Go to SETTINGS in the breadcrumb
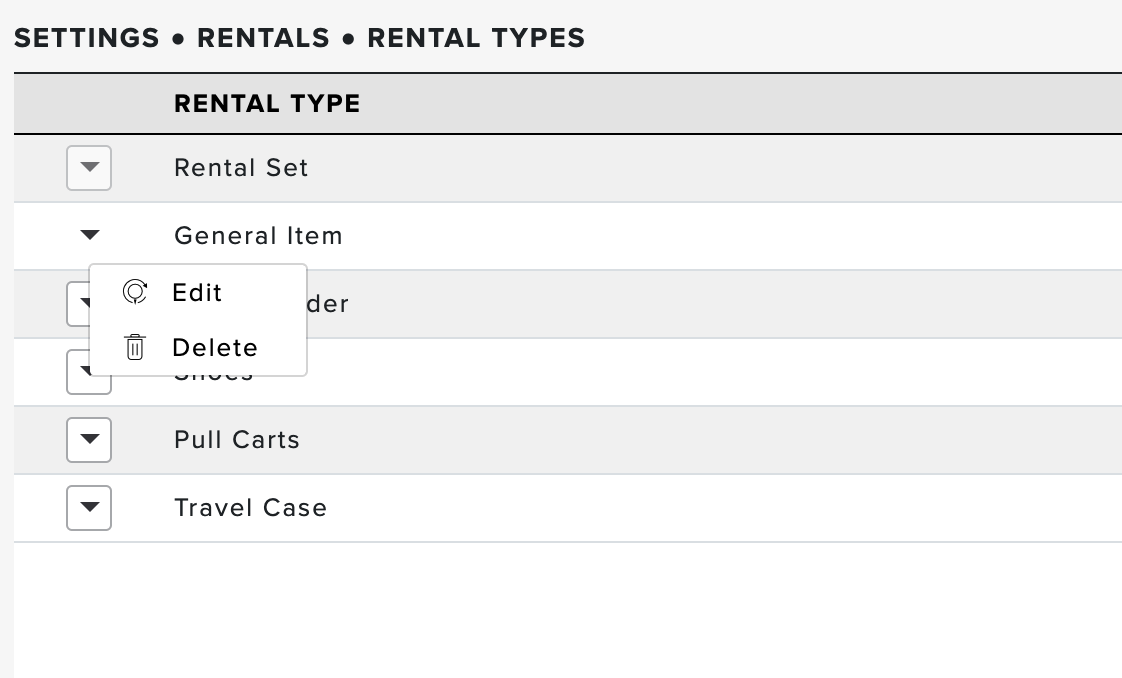The width and height of the screenshot is (1122, 678). [x=87, y=38]
